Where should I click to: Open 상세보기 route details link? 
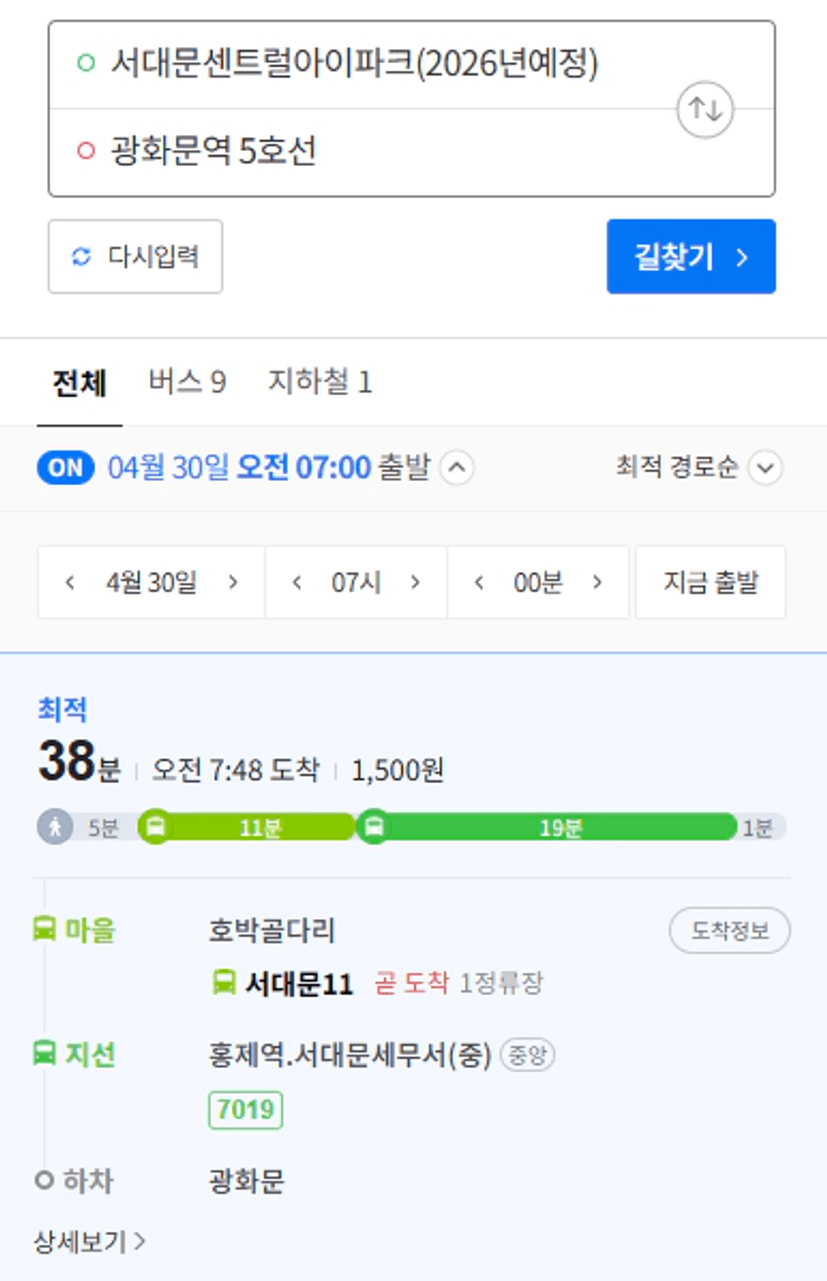tap(90, 1242)
